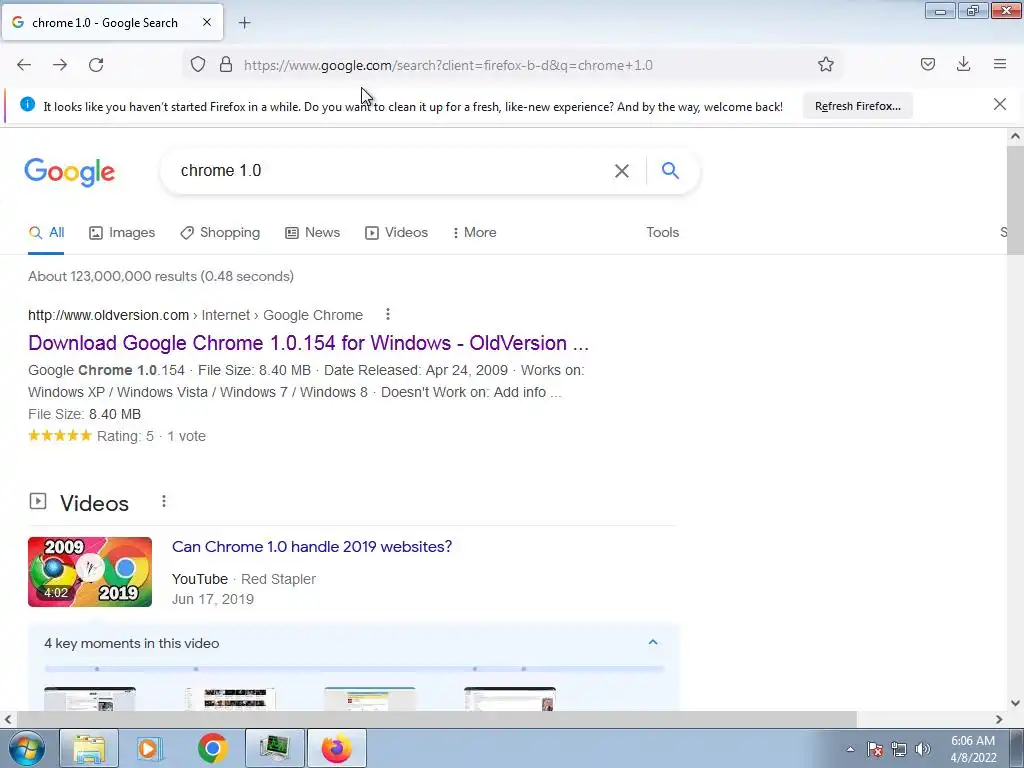Click the magnifier search button

click(x=670, y=170)
